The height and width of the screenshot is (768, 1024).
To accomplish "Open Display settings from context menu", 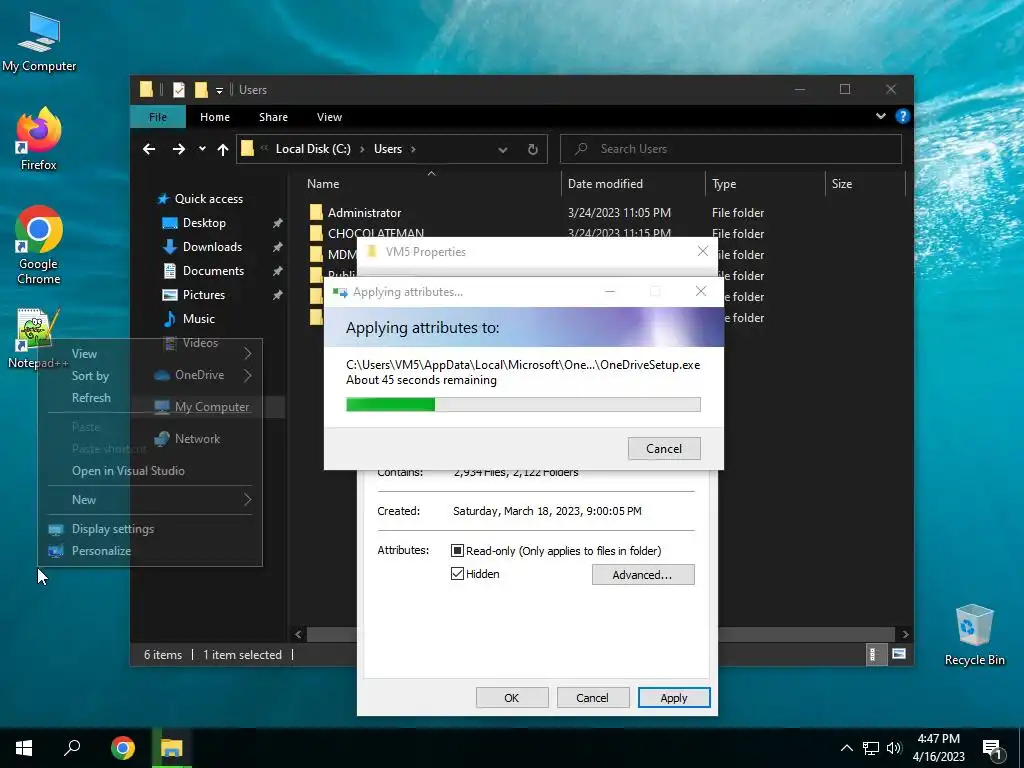I will tap(113, 529).
